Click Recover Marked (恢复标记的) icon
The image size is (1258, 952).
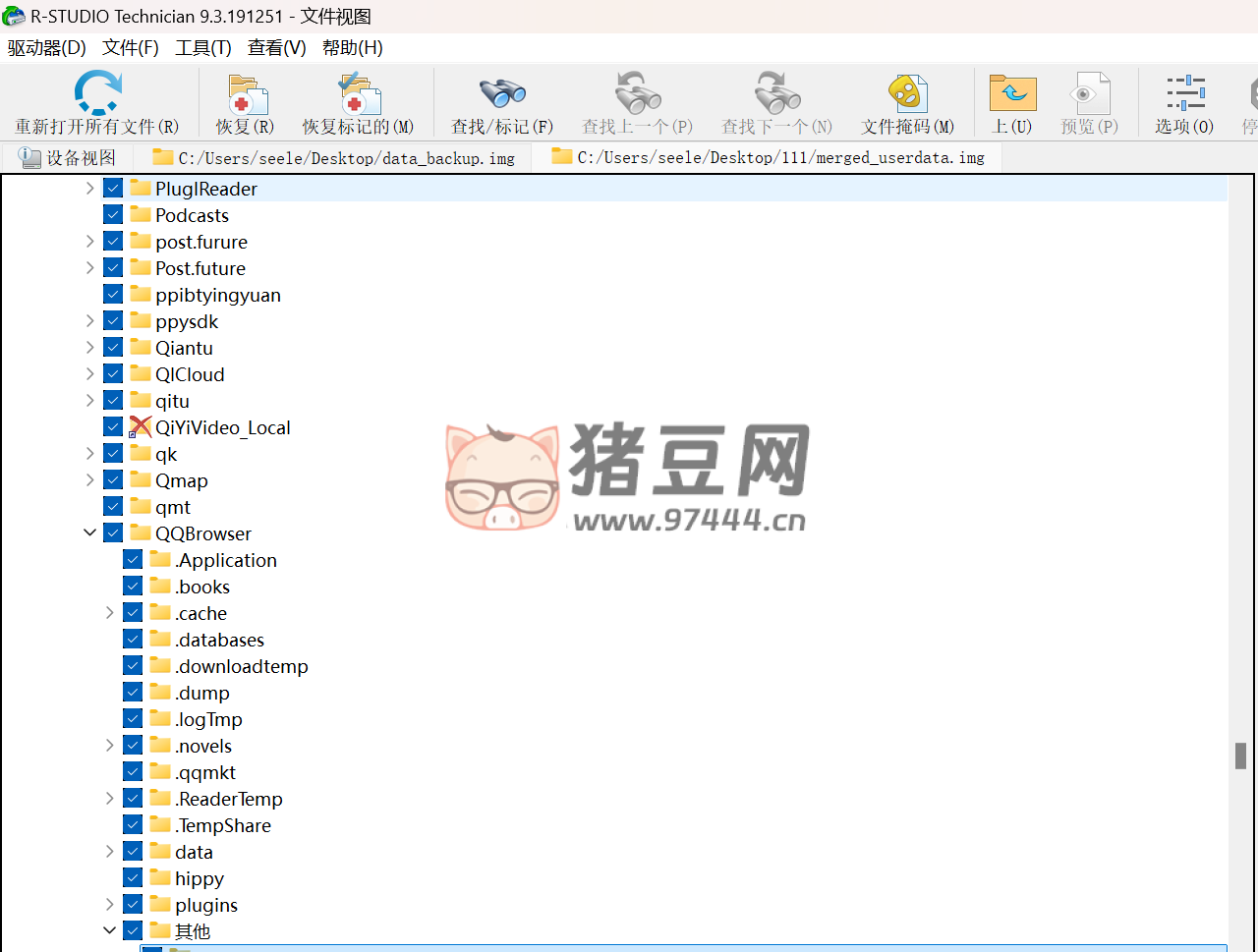click(x=358, y=95)
